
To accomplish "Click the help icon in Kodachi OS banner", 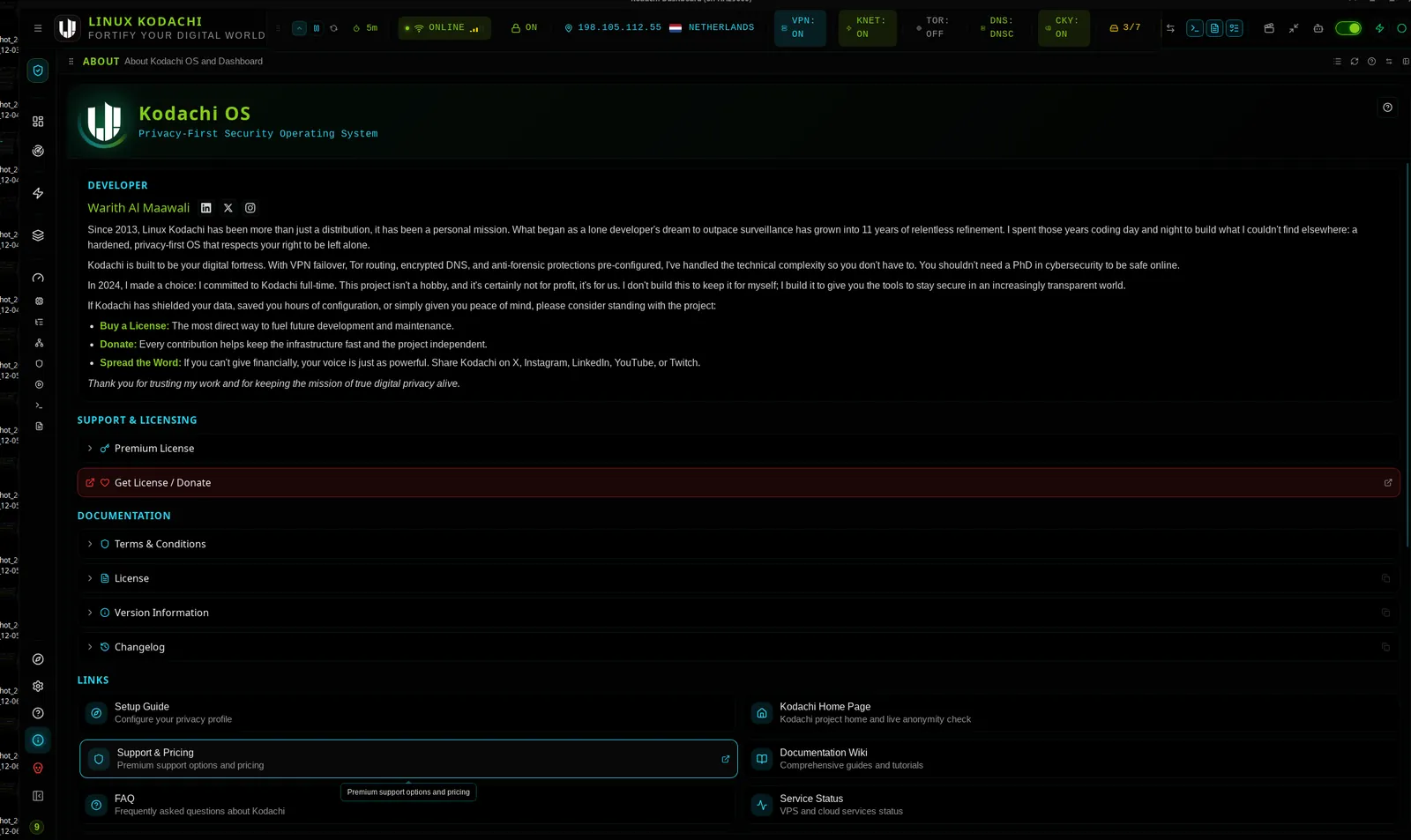I will tap(1387, 108).
